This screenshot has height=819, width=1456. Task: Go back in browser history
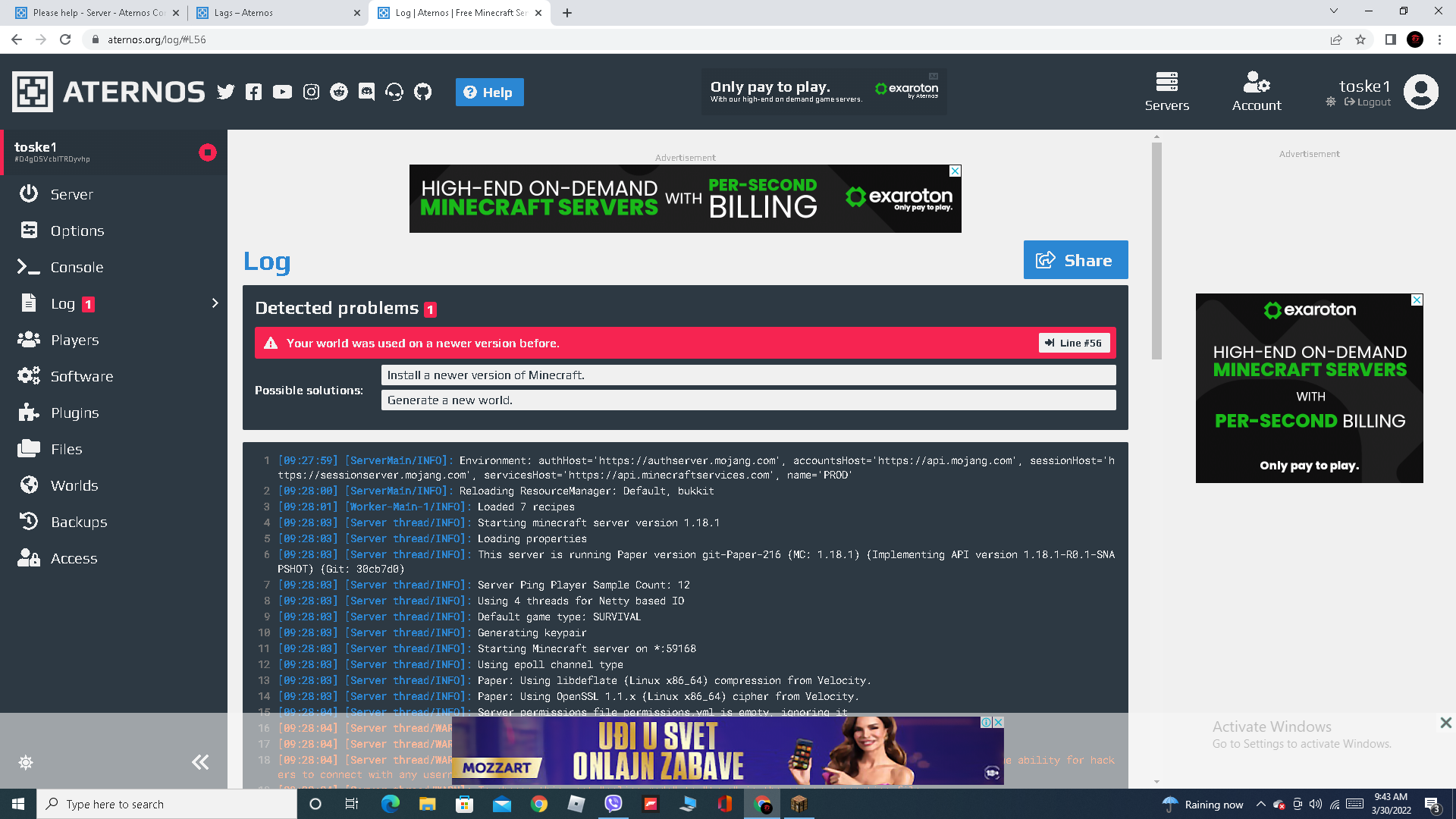[x=17, y=39]
